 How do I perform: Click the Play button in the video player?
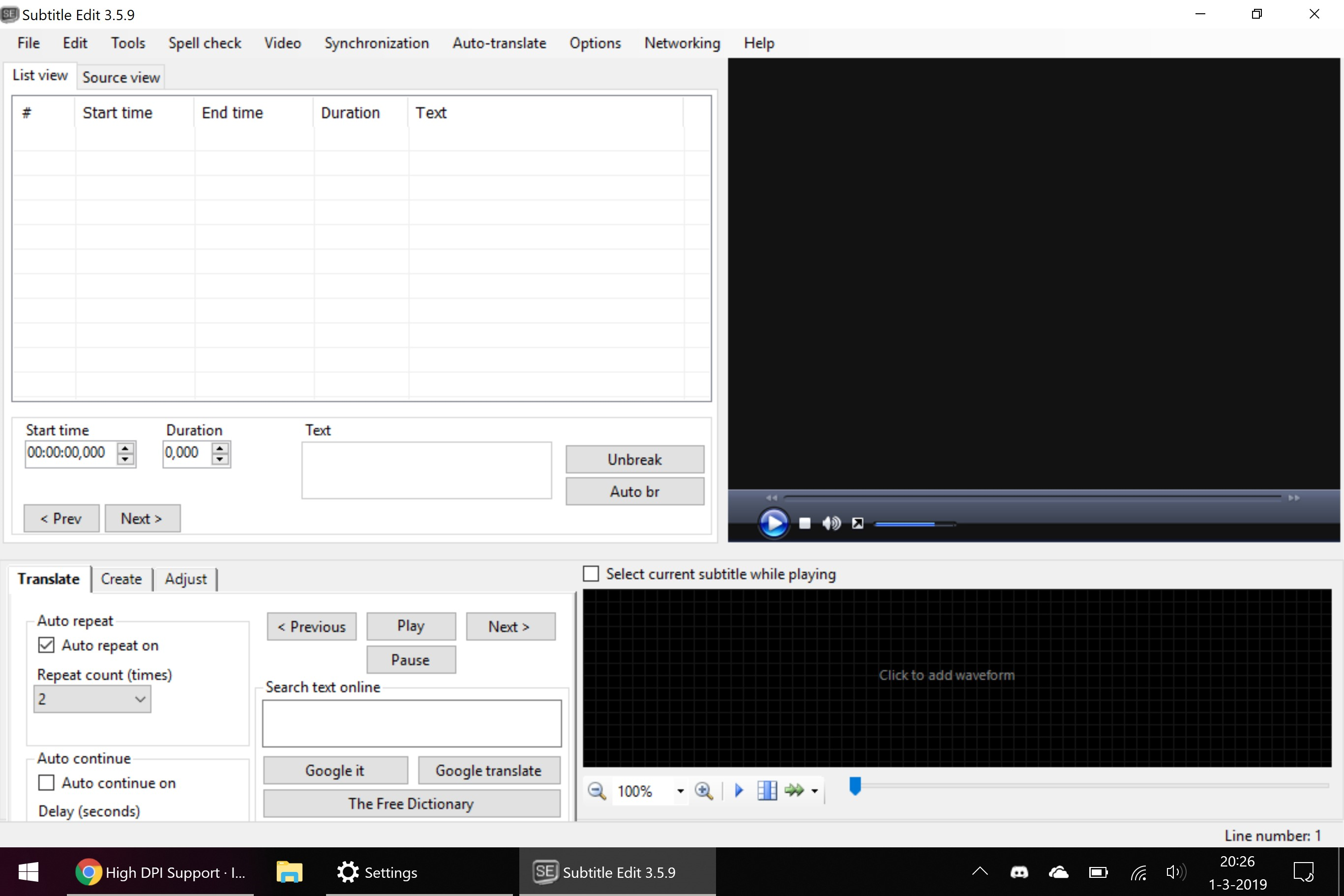[x=774, y=523]
